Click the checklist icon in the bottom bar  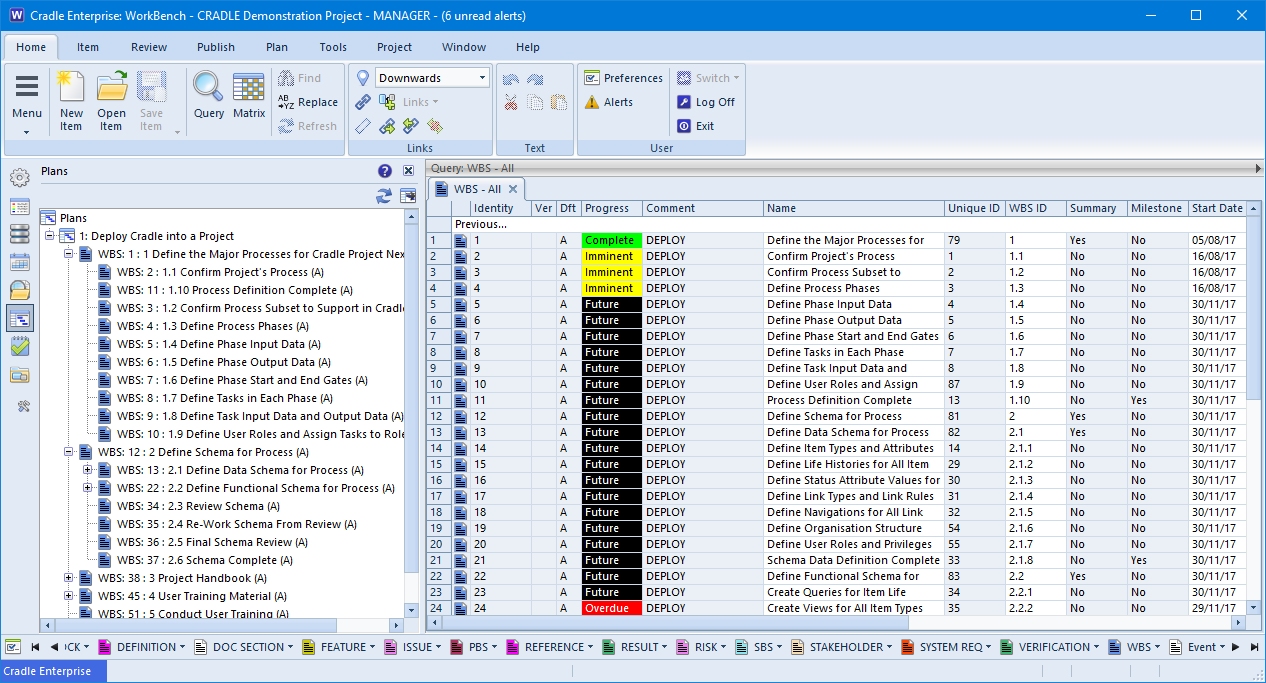click(x=13, y=647)
